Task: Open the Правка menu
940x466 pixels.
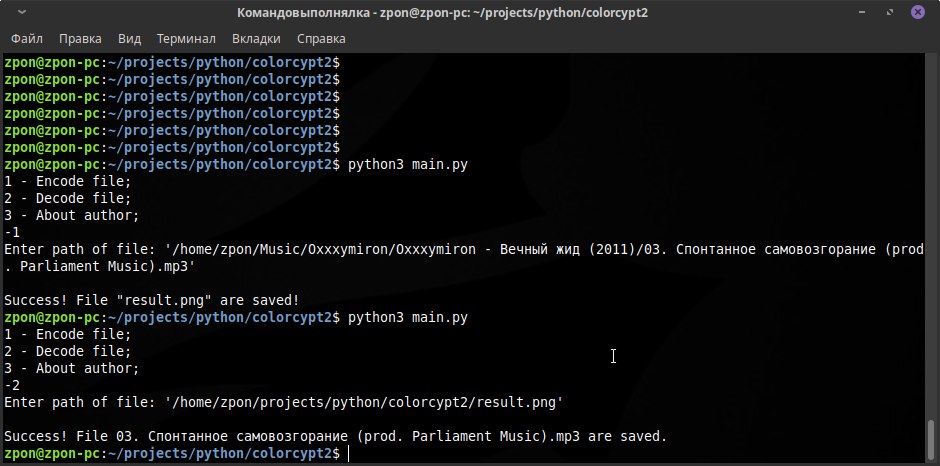Action: 80,38
